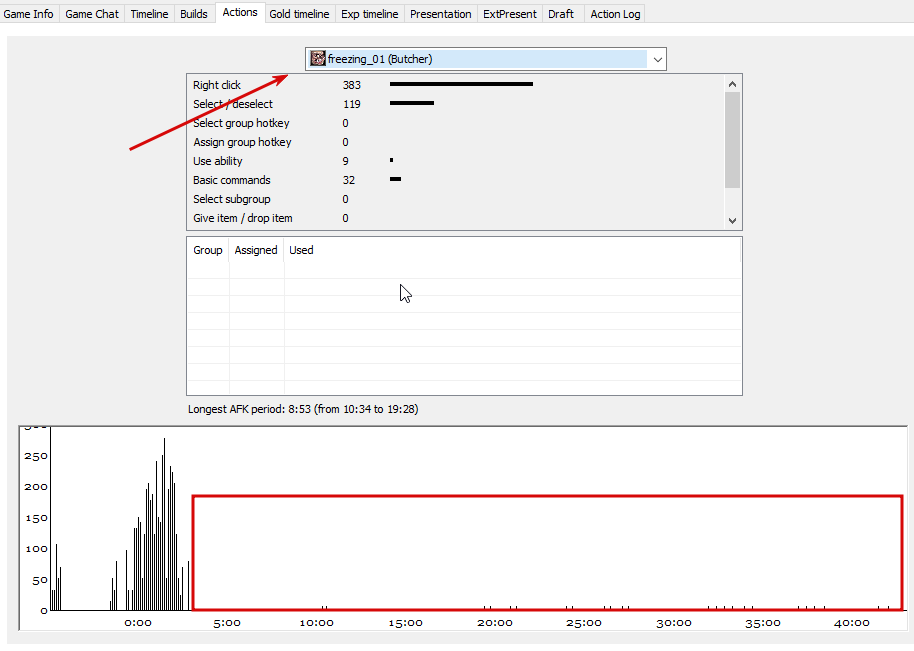Select the Select group hotkey row

click(455, 123)
